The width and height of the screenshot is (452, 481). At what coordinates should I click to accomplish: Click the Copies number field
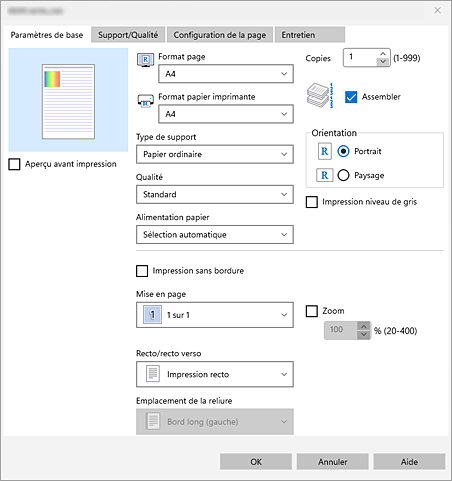[x=360, y=57]
